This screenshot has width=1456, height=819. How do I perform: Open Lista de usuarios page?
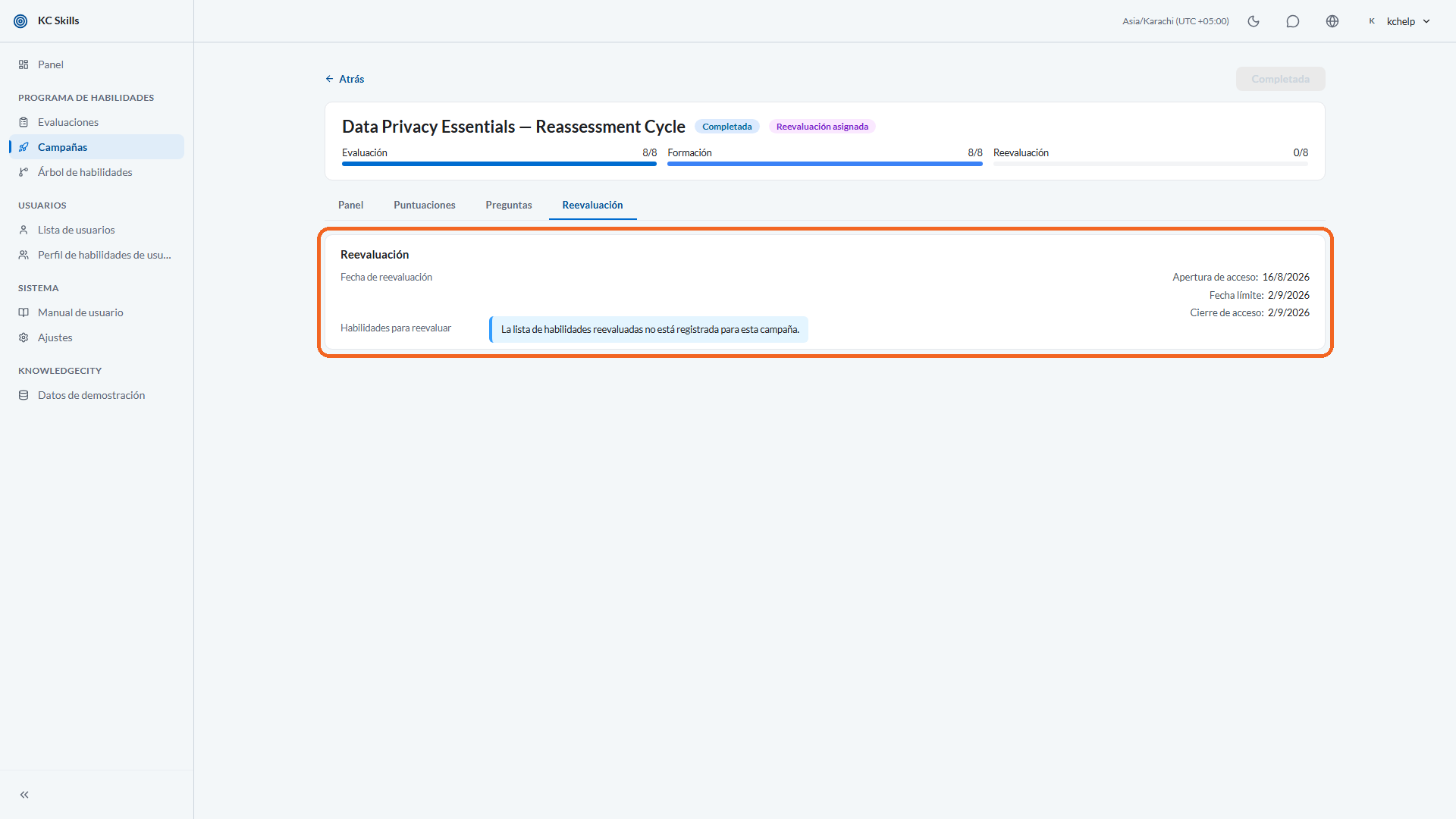[96, 230]
